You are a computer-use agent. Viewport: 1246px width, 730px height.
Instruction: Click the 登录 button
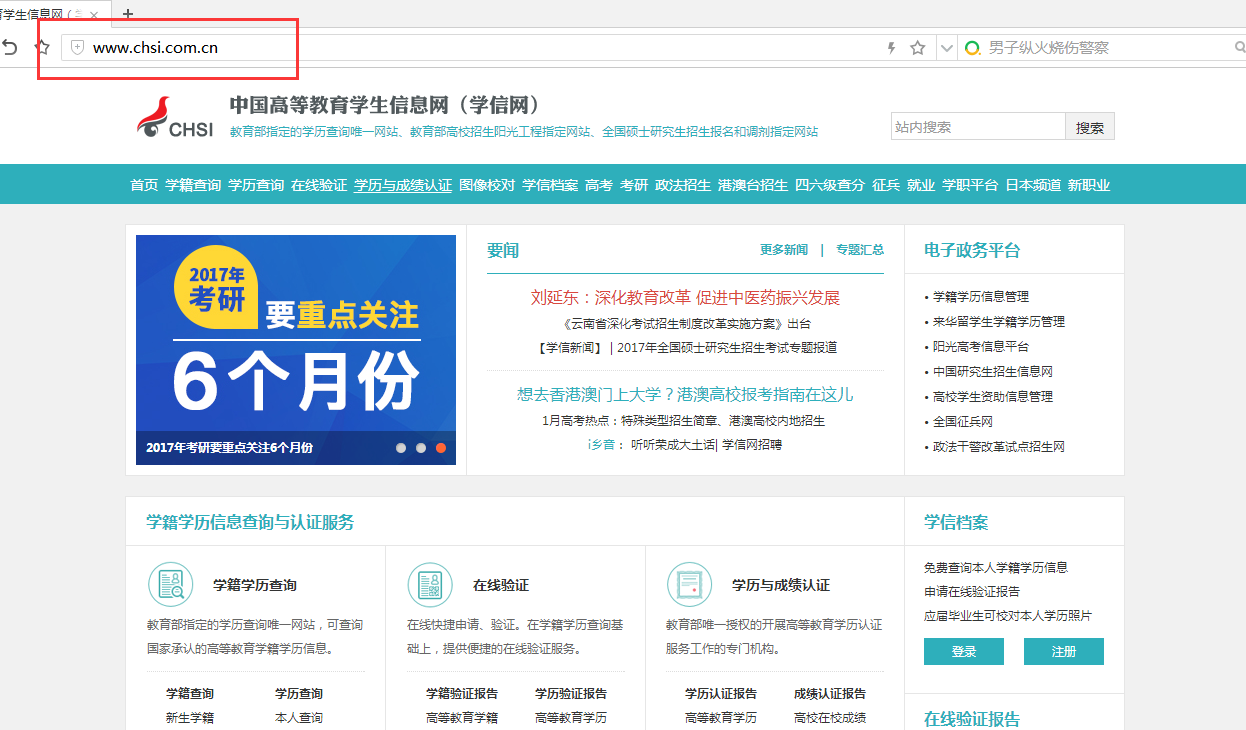[962, 650]
